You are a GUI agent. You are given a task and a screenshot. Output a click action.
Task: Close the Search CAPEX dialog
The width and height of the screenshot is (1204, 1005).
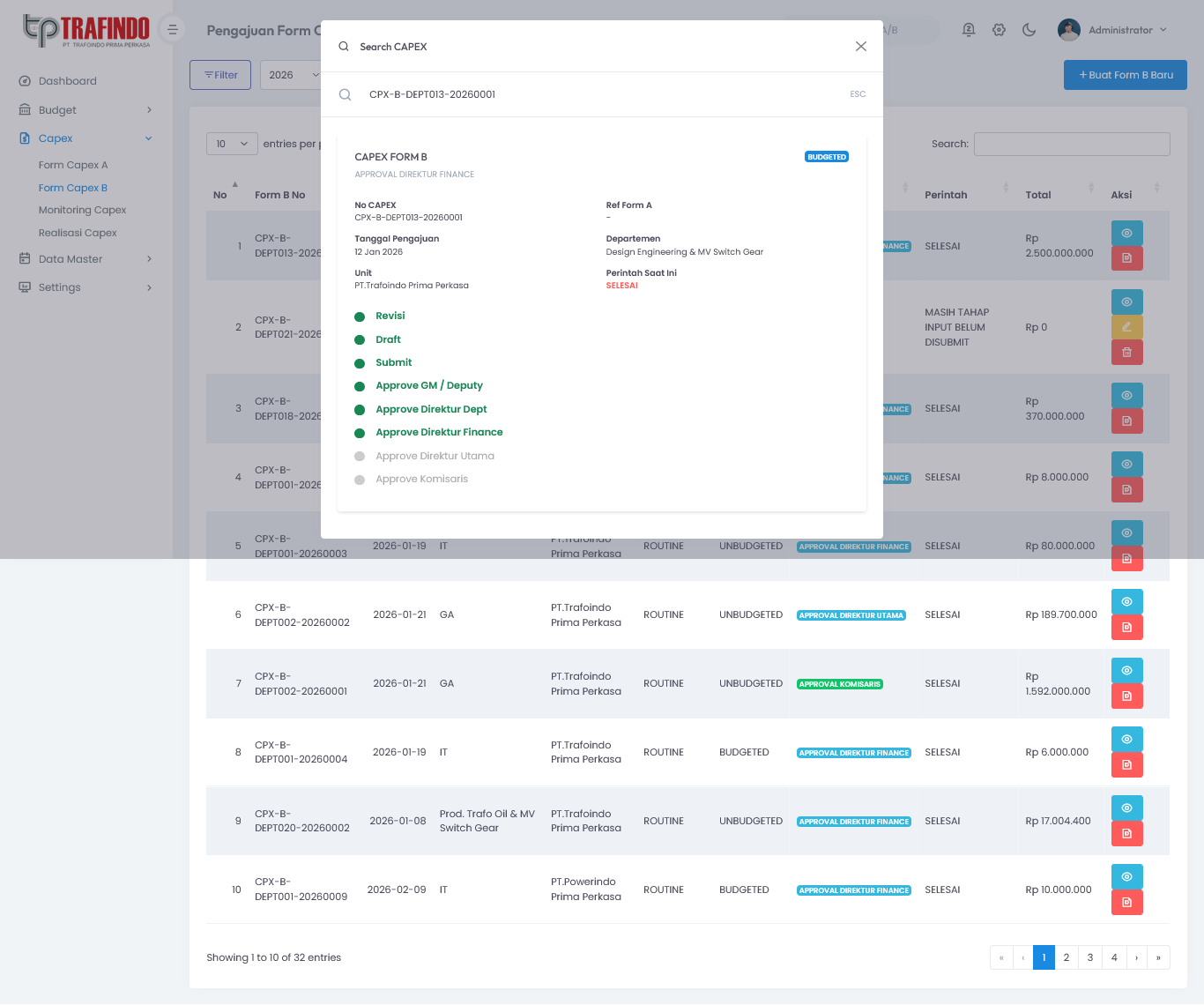[860, 47]
